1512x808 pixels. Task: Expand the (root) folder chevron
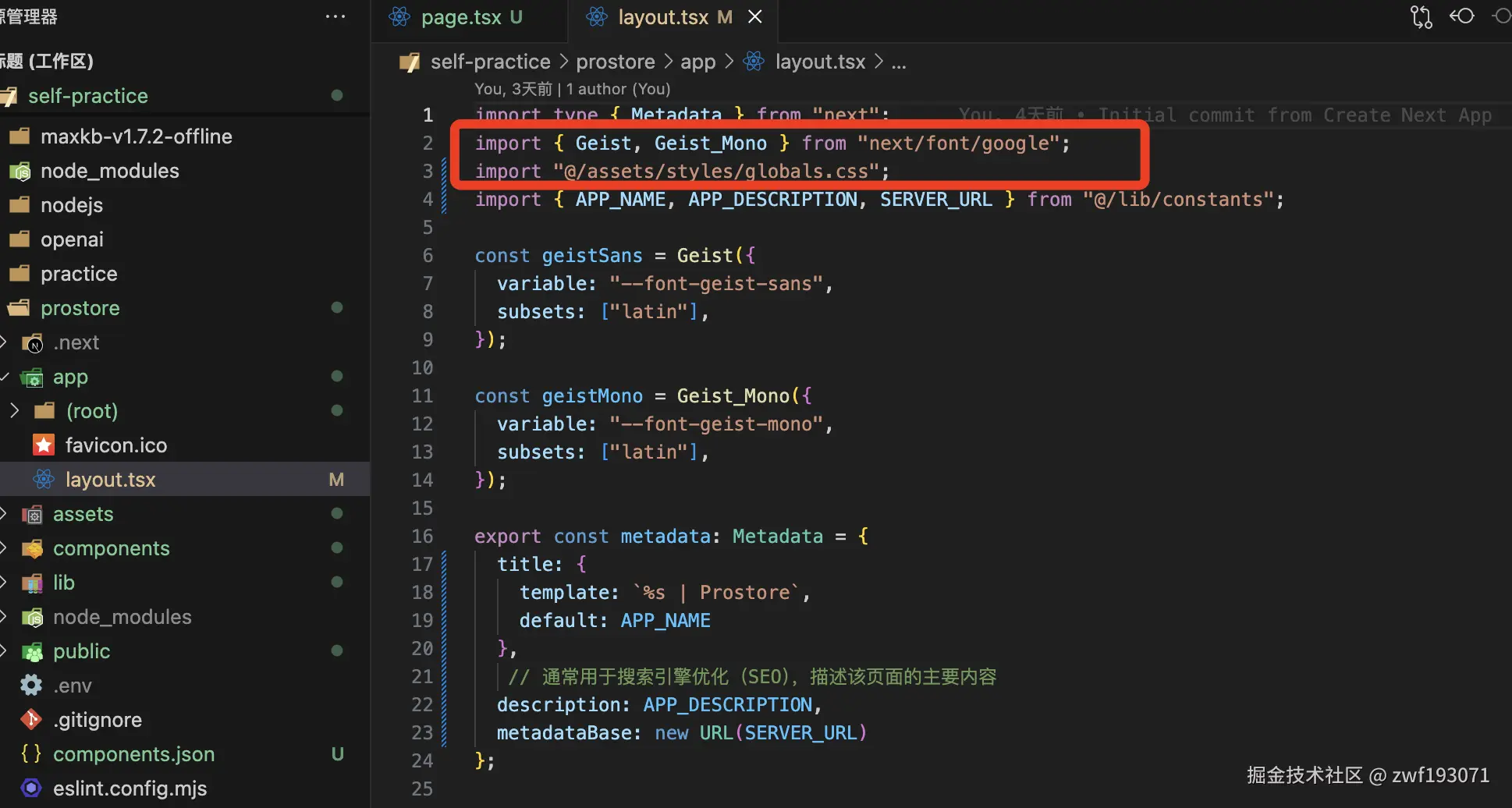[14, 410]
